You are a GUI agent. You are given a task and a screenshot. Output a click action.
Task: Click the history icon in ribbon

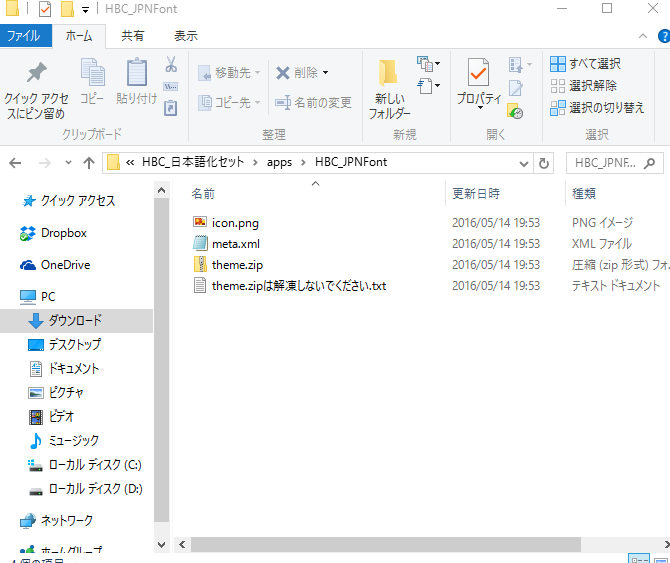[516, 111]
